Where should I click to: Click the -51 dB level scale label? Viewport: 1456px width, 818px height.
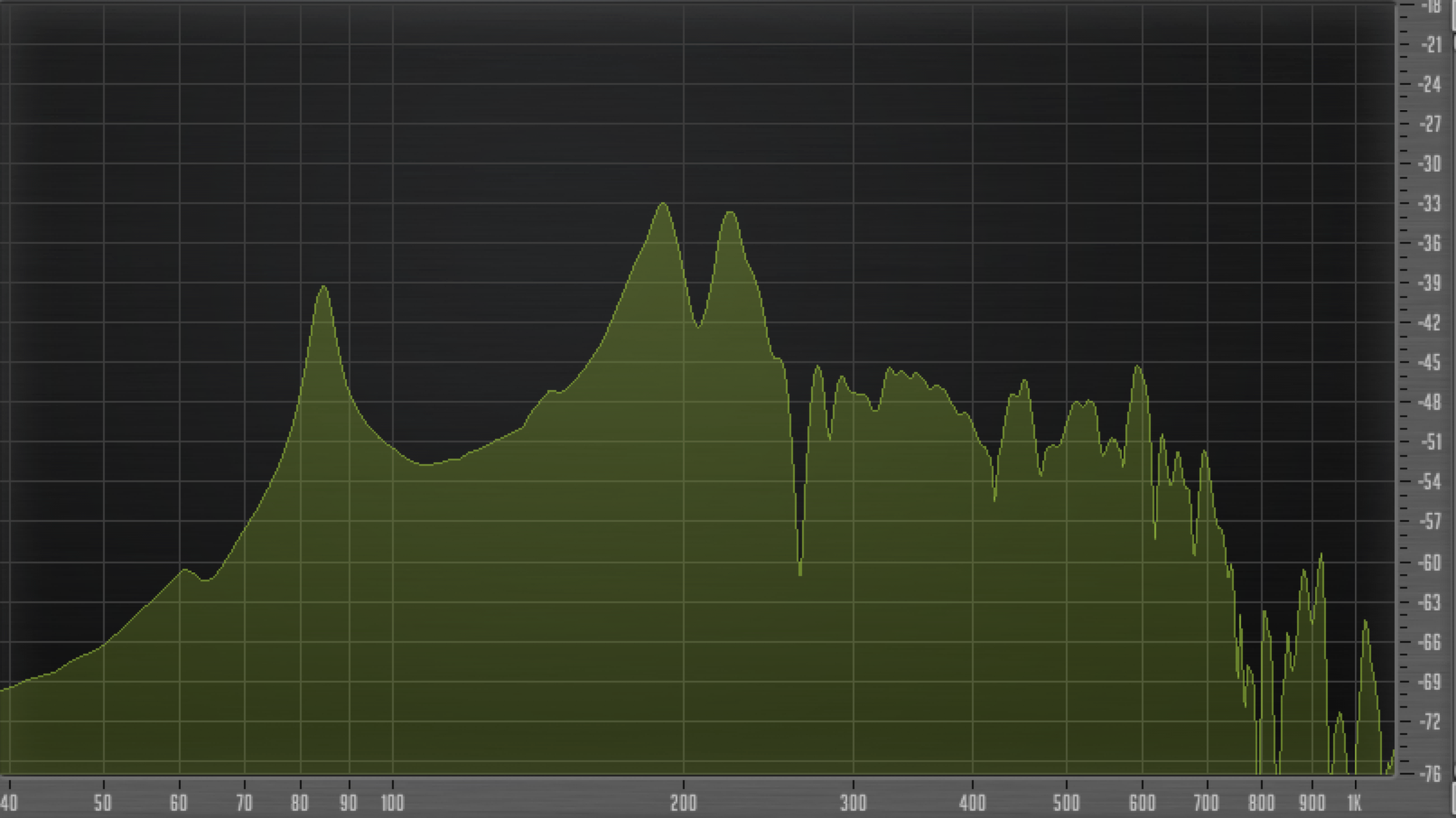click(1430, 442)
